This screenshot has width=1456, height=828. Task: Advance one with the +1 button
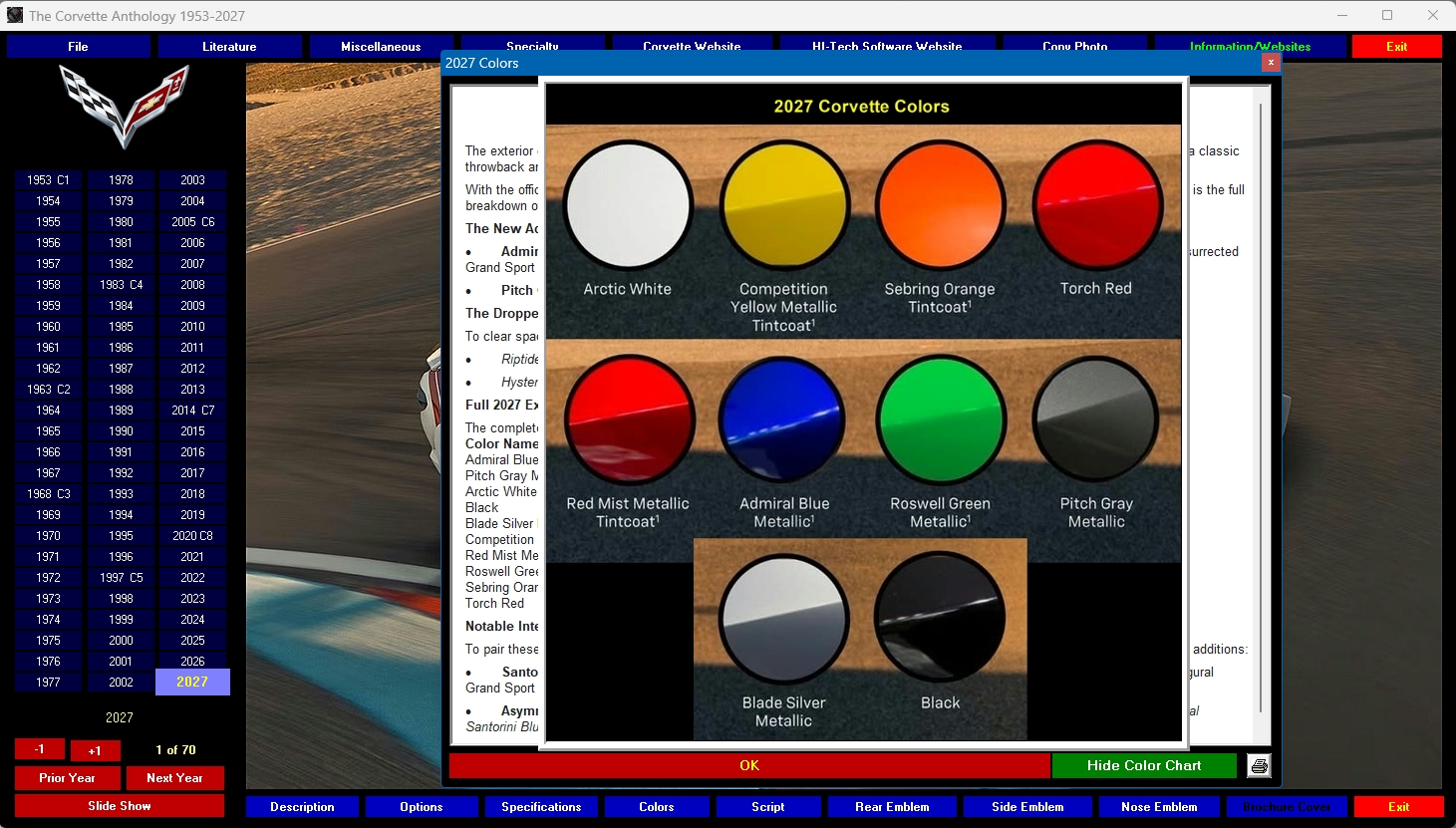click(95, 750)
